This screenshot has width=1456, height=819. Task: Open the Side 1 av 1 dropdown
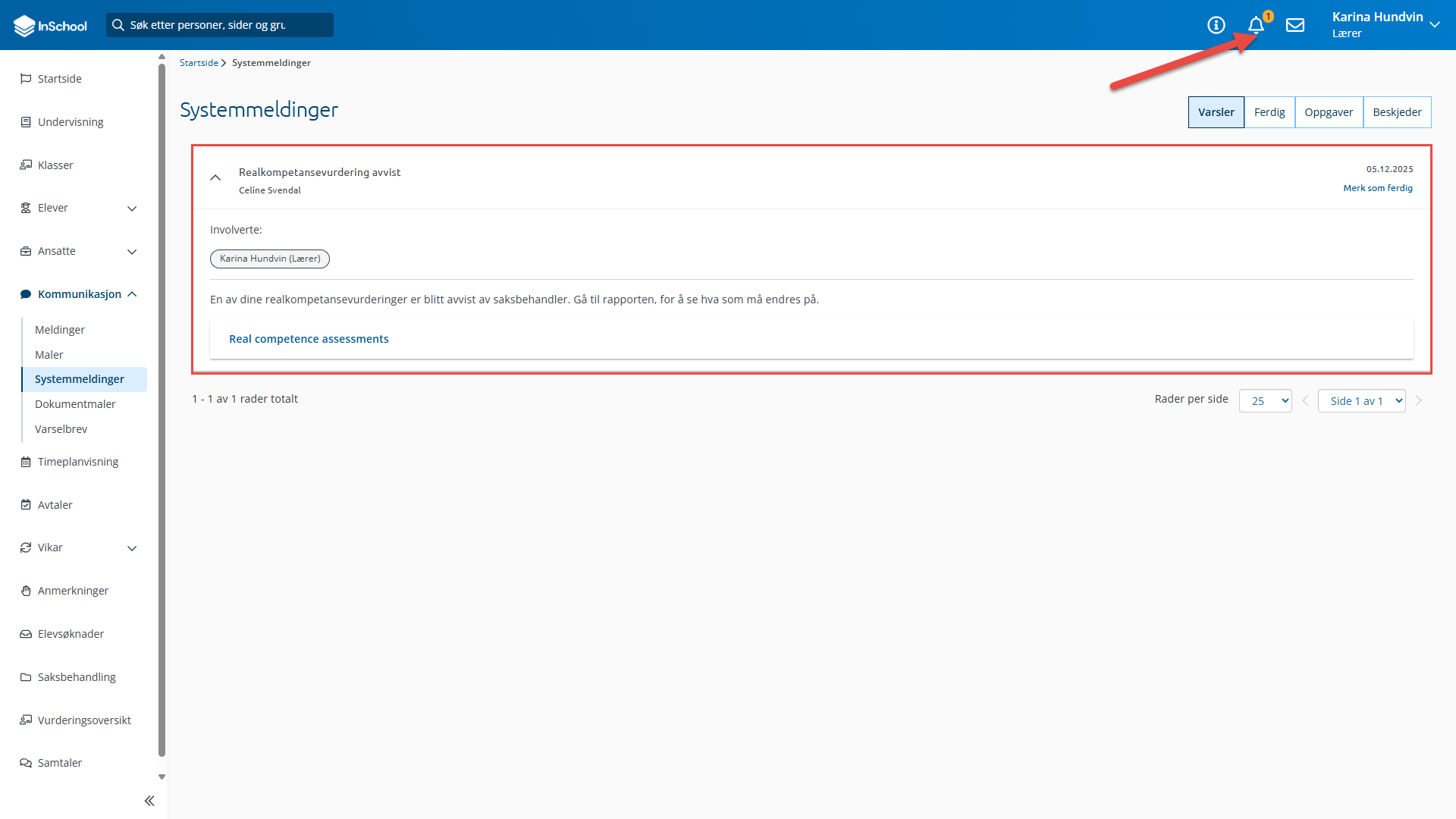[1361, 401]
